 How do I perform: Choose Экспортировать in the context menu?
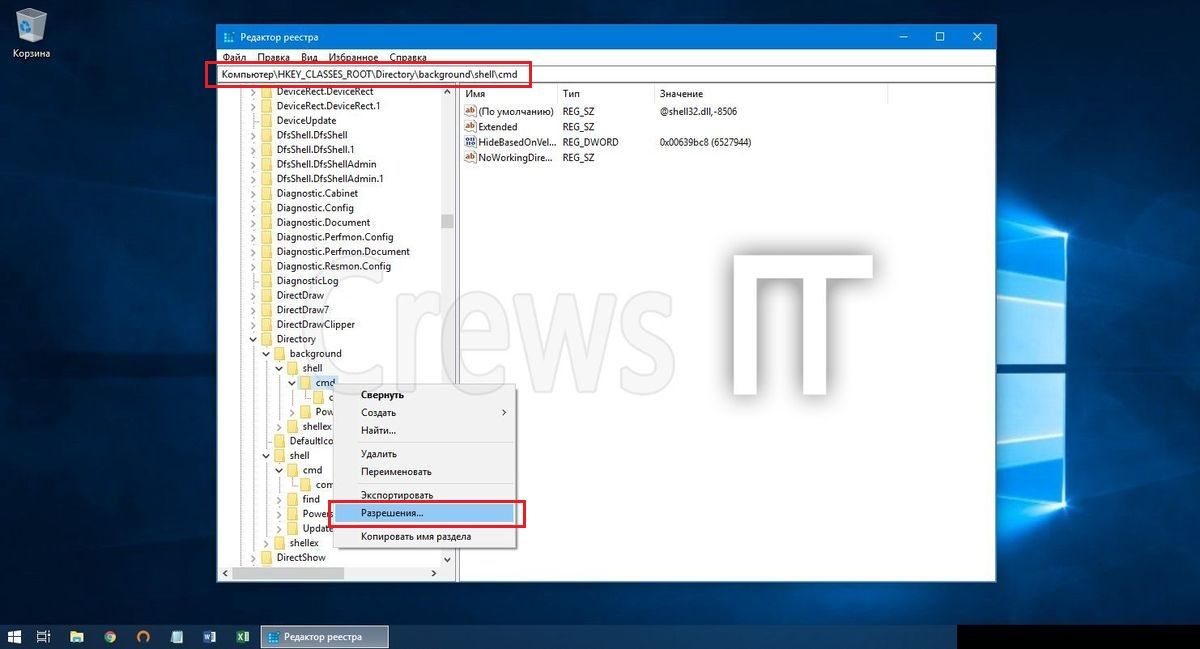click(x=424, y=495)
